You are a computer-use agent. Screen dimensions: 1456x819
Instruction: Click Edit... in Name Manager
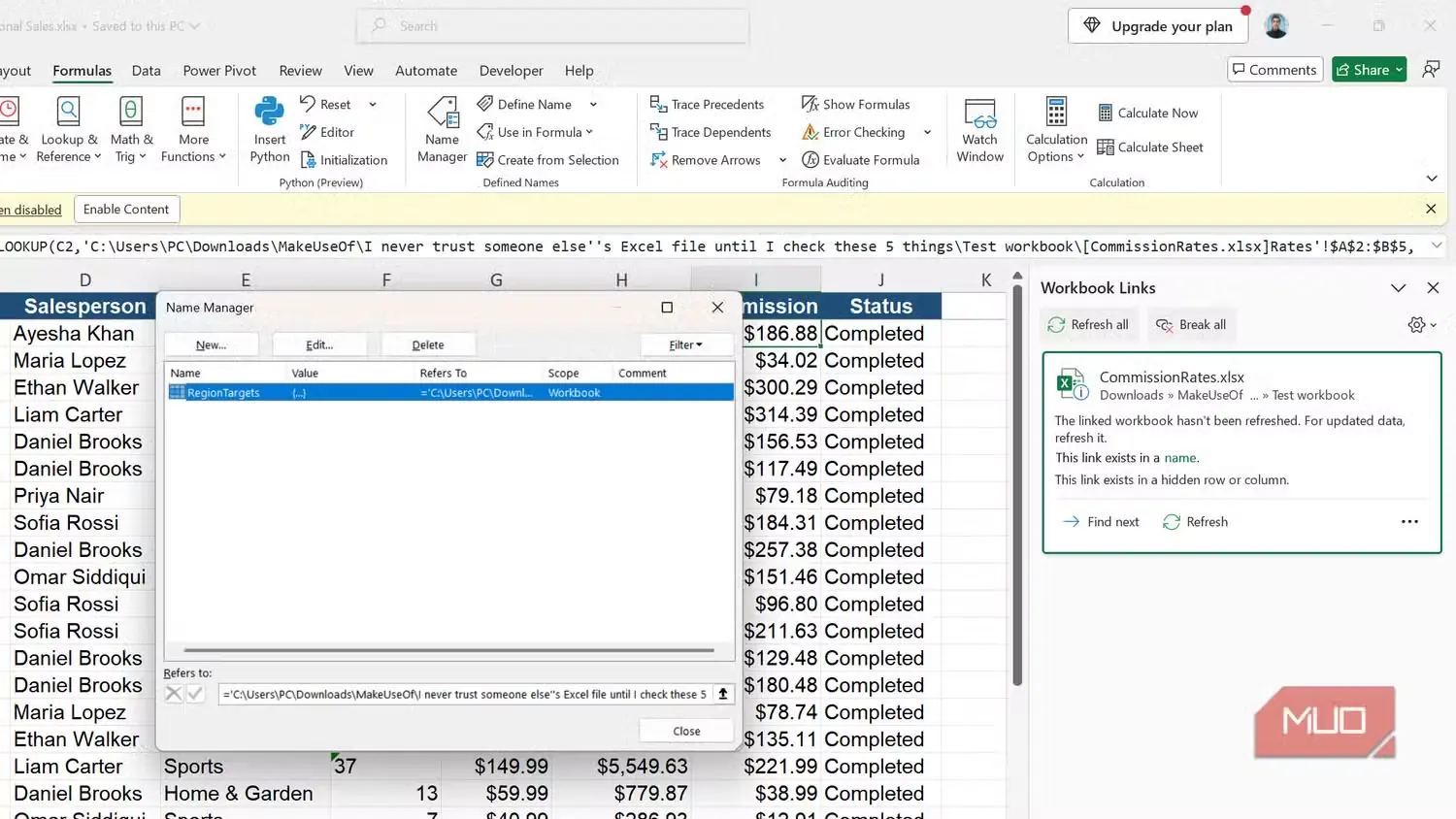tap(319, 344)
